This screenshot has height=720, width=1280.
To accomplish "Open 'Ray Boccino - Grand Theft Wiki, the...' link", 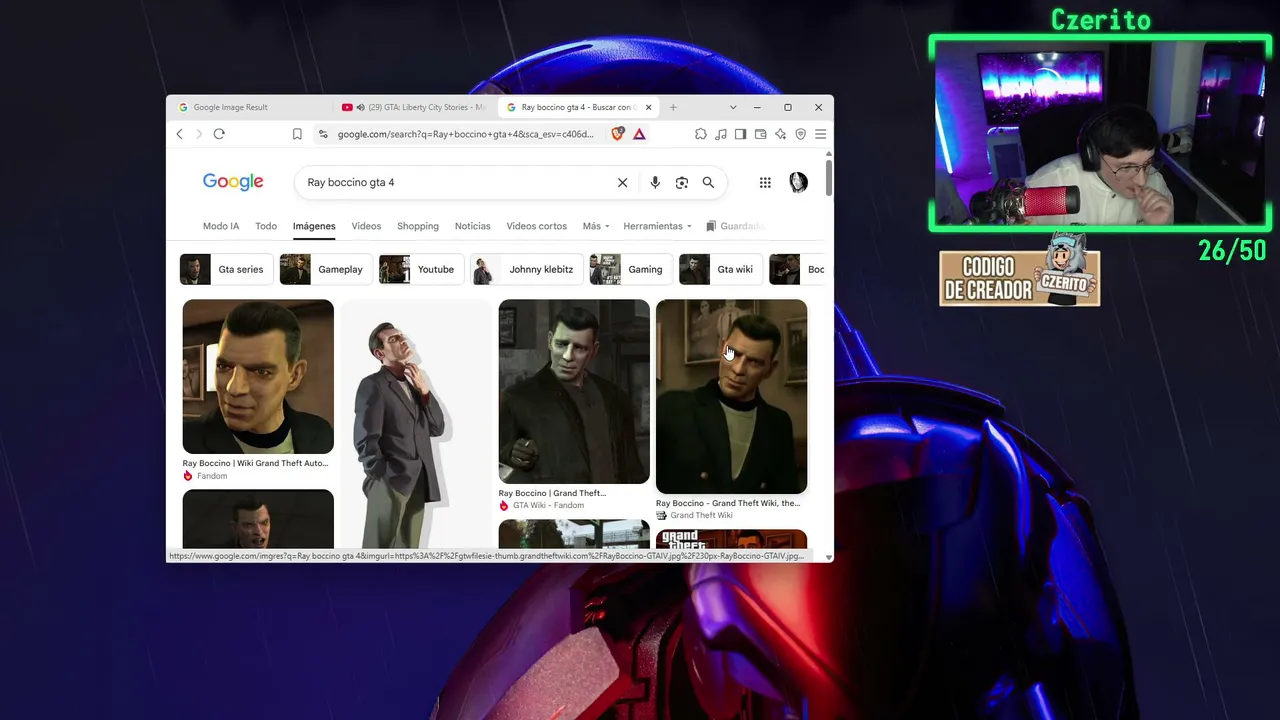I will click(x=728, y=503).
